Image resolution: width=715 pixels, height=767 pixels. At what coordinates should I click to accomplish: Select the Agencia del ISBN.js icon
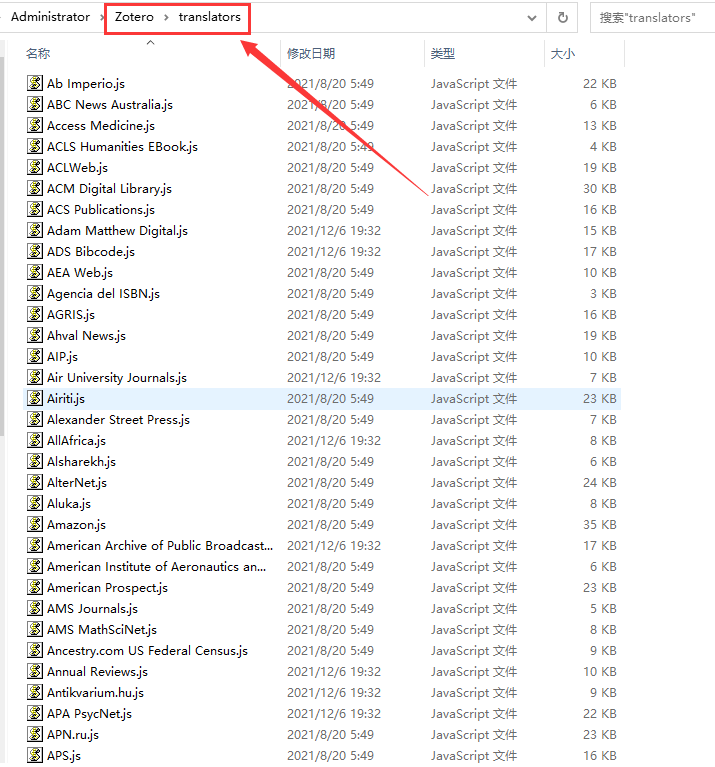35,293
